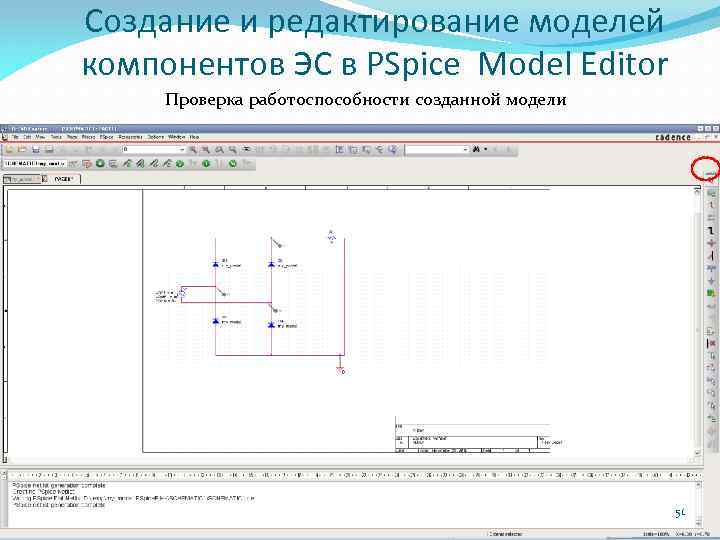Open the Macro menu
Image resolution: width=720 pixels, height=540 pixels.
[88, 137]
